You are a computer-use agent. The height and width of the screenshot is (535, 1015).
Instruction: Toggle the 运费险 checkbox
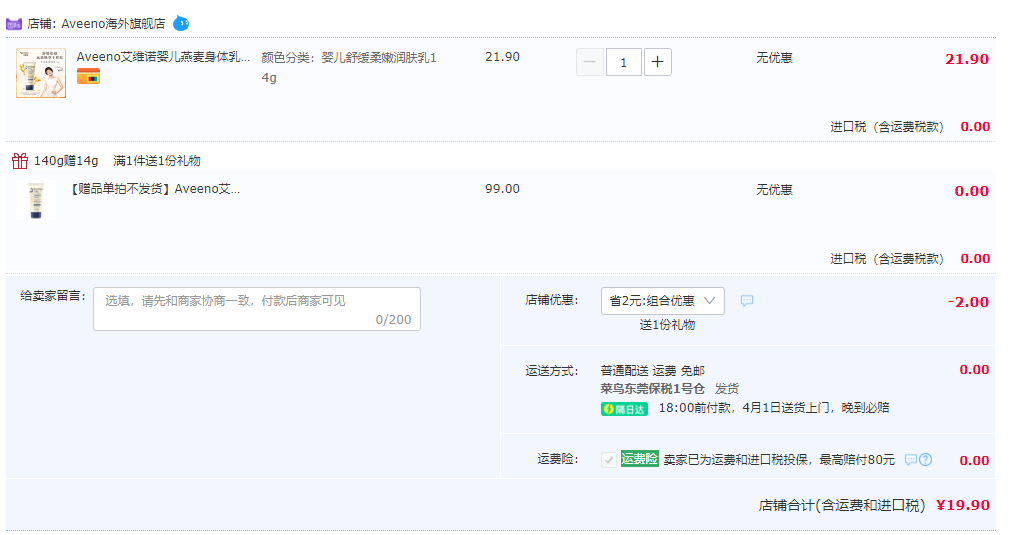click(x=608, y=460)
